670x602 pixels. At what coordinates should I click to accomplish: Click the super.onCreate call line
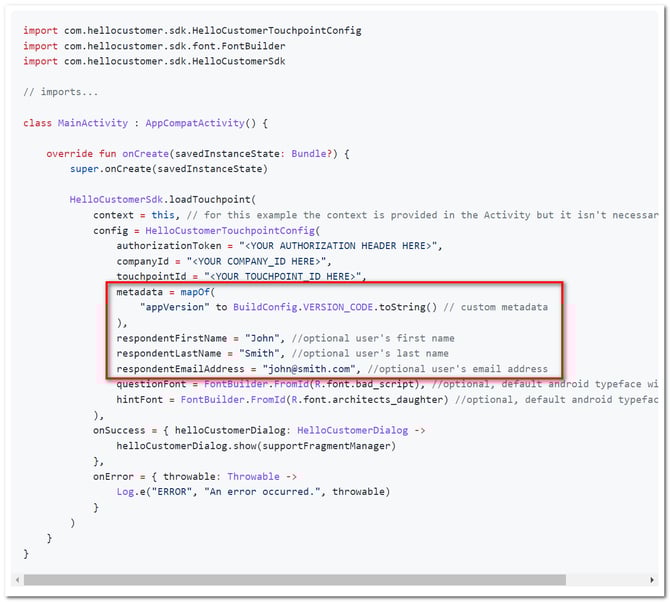[x=150, y=169]
